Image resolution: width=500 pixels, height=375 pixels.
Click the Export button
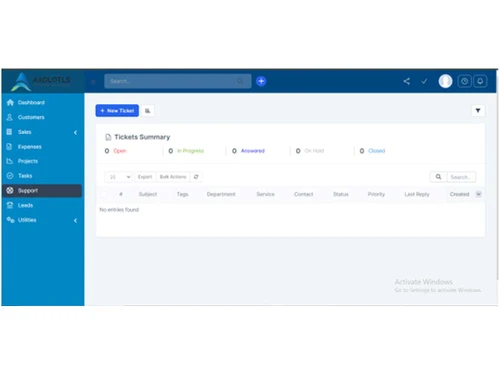pos(145,177)
